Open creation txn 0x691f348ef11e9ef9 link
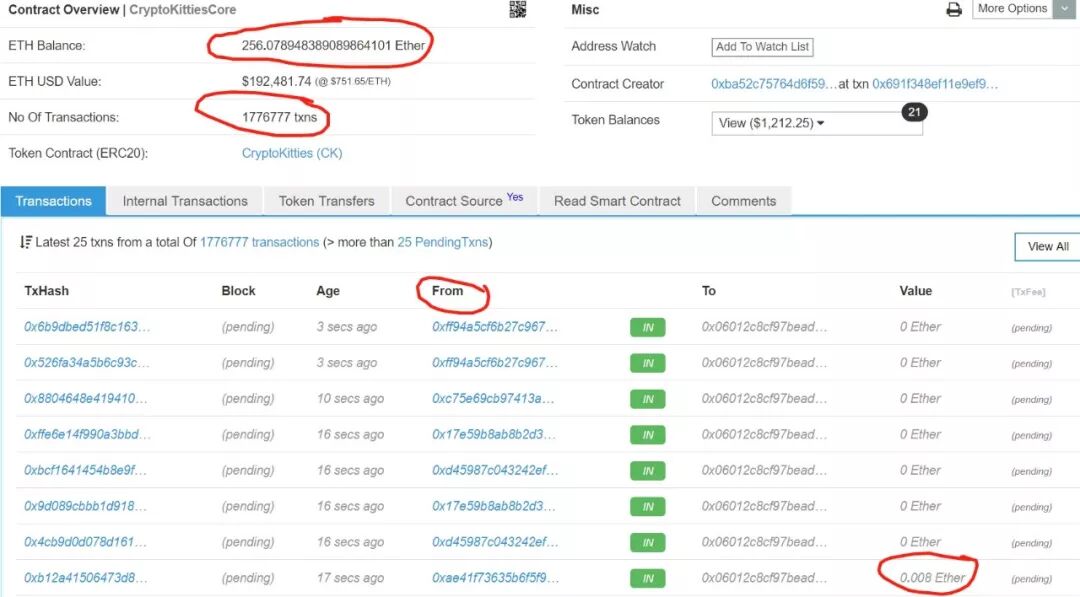The width and height of the screenshot is (1080, 597). [x=935, y=84]
